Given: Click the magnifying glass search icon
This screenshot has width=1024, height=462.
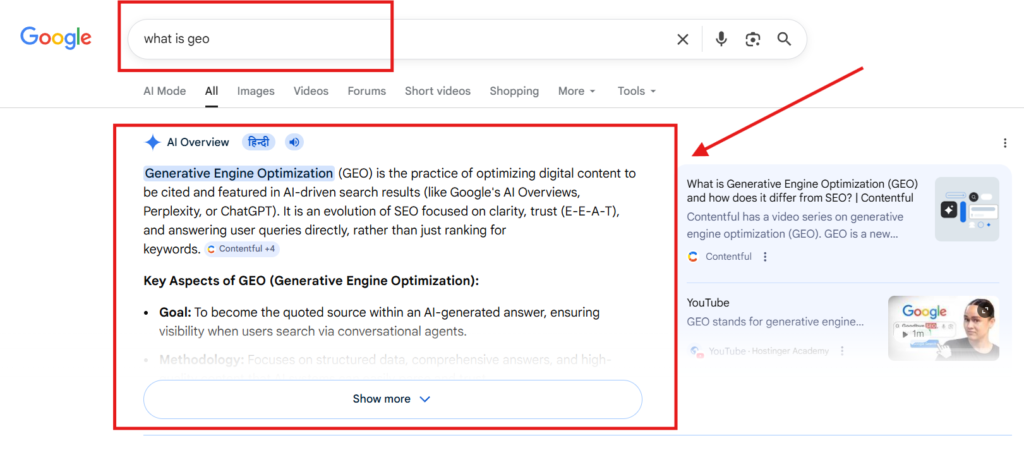Looking at the screenshot, I should pyautogui.click(x=784, y=39).
